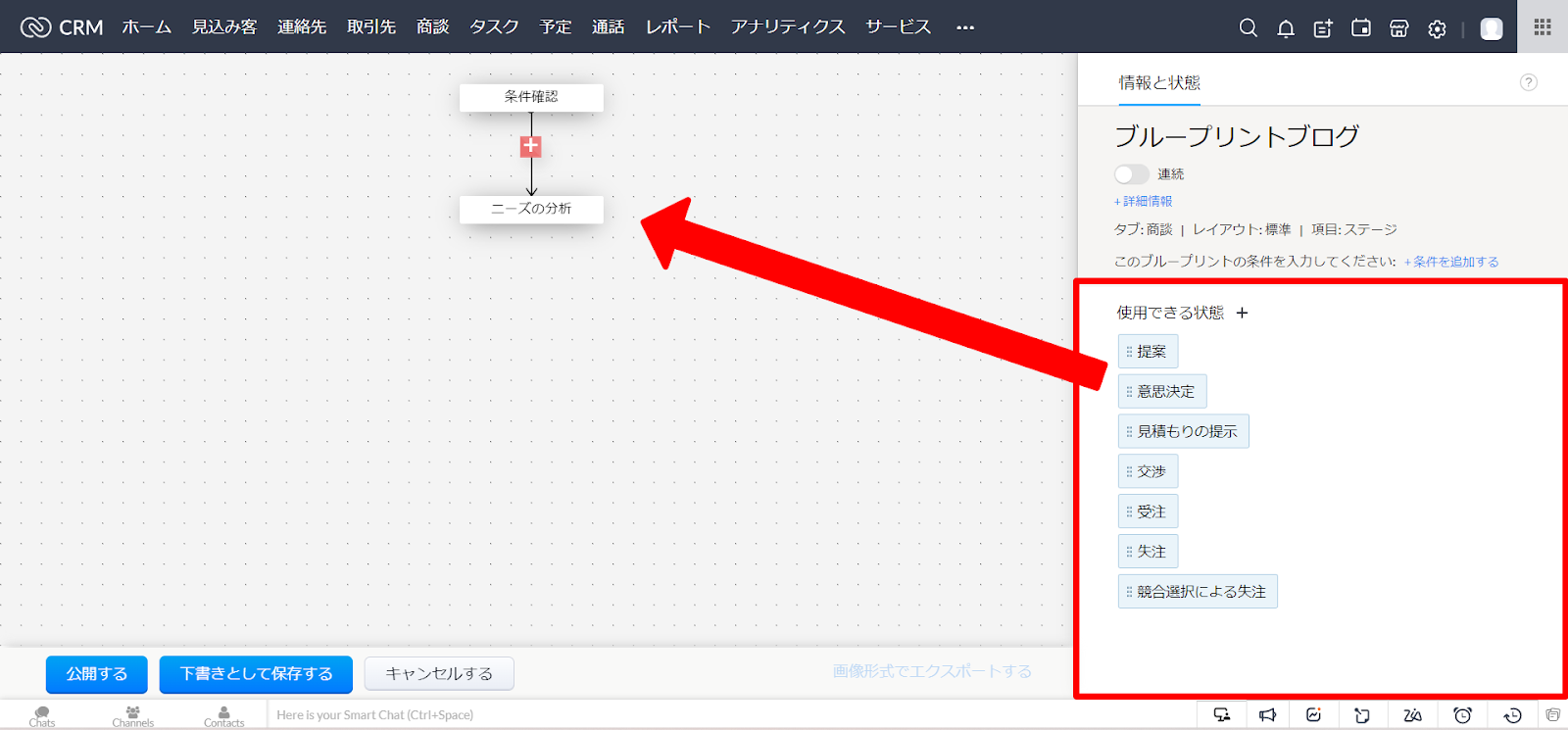The width and height of the screenshot is (1568, 730).
Task: Select the 情報と状態 panel tab
Action: coord(1159,83)
